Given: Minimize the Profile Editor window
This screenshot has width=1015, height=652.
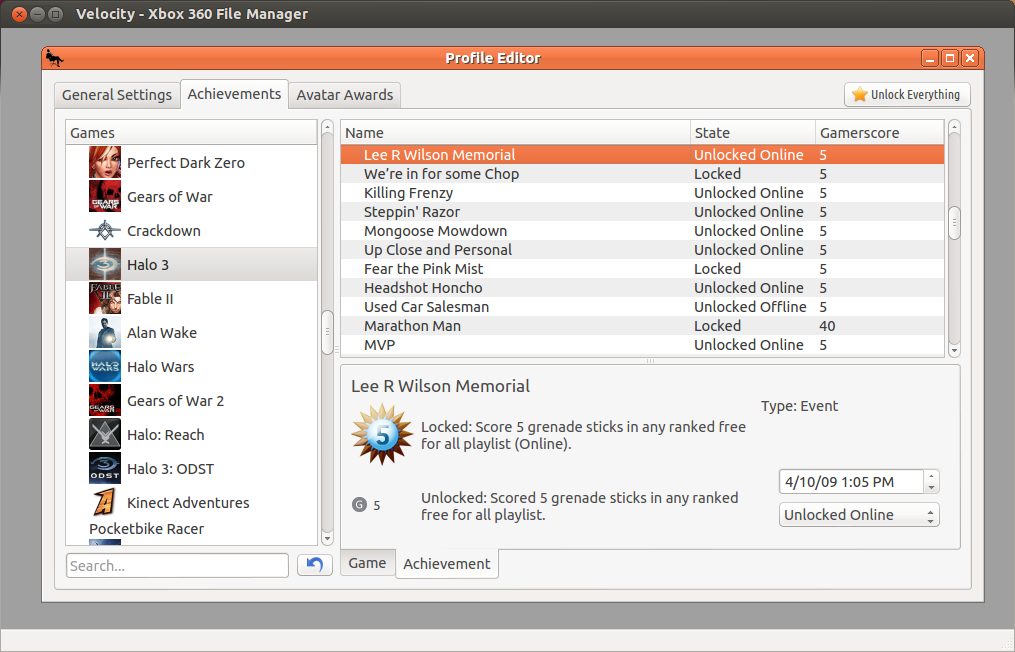Looking at the screenshot, I should 930,58.
